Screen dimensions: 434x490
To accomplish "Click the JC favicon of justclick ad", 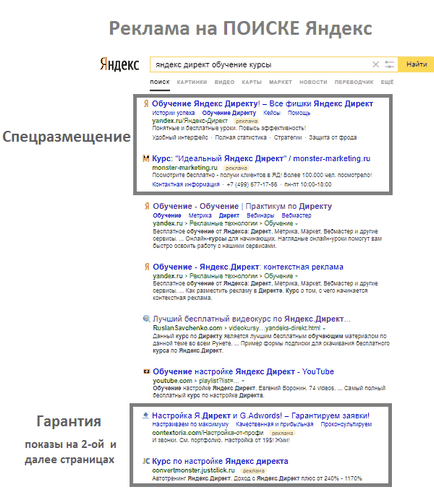I will (x=146, y=461).
